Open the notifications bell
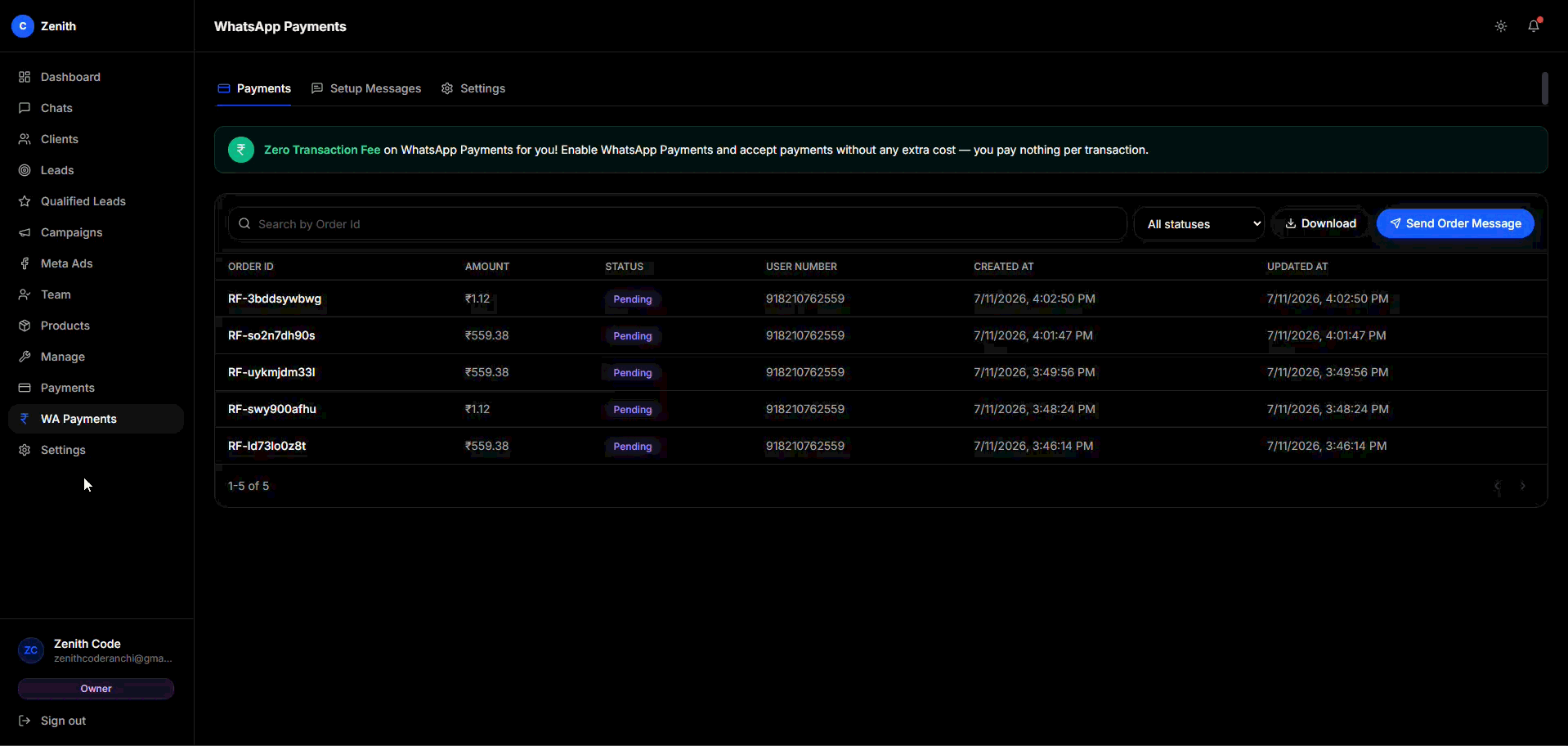Image resolution: width=1568 pixels, height=746 pixels. tap(1534, 26)
